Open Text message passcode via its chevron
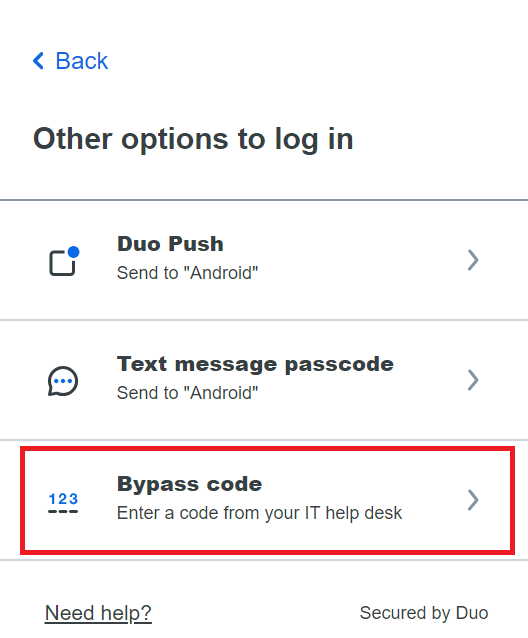Screen dimensions: 528x638 coord(473,380)
